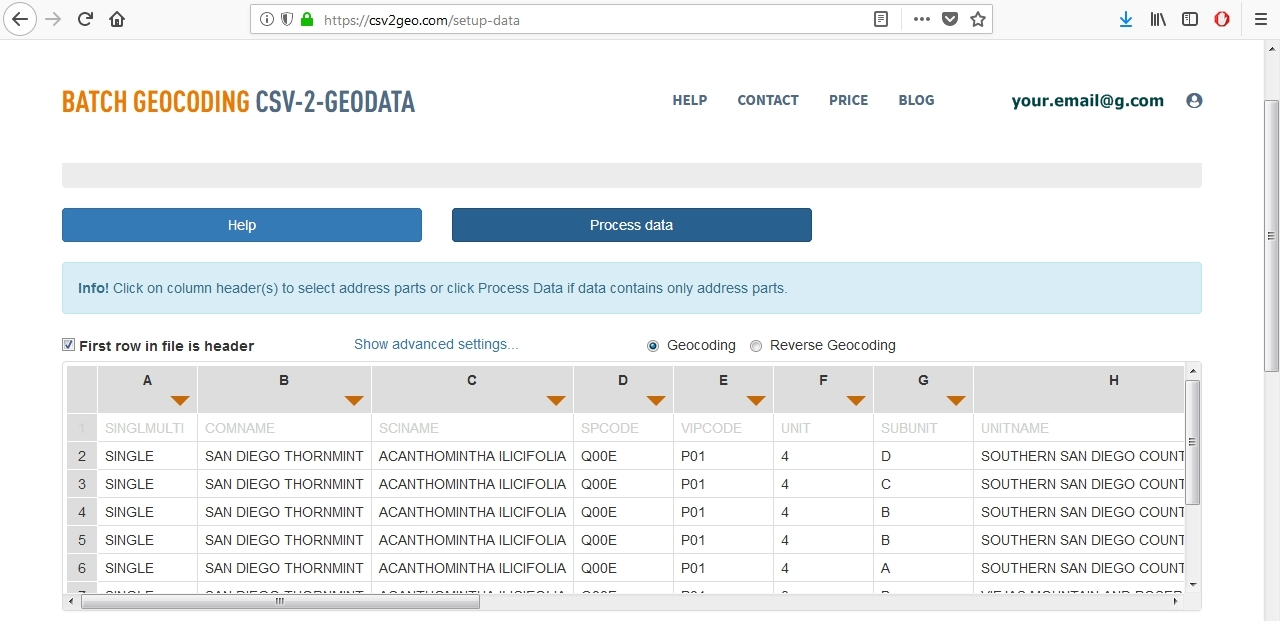Open the BLOG navigation item

[x=916, y=100]
